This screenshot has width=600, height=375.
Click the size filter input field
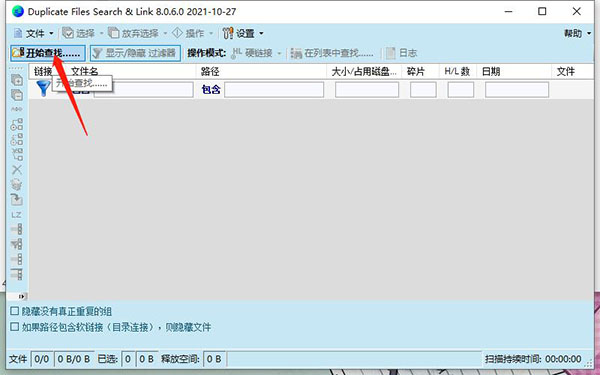[x=367, y=90]
